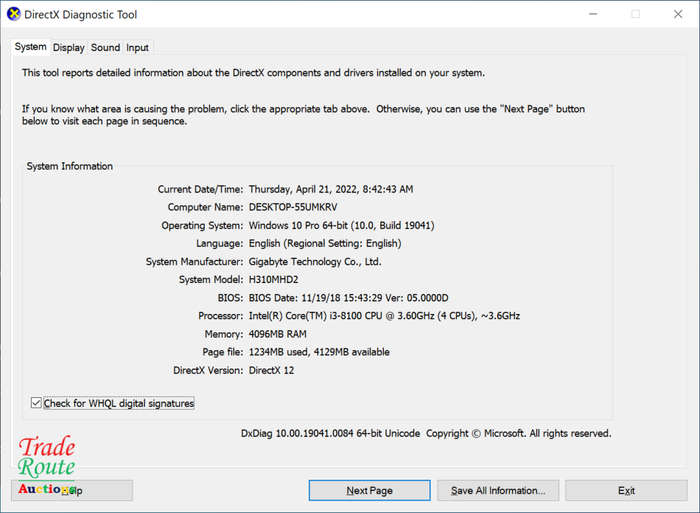Viewport: 700px width, 513px height.
Task: Click the Current Date/Time value
Action: (x=331, y=189)
